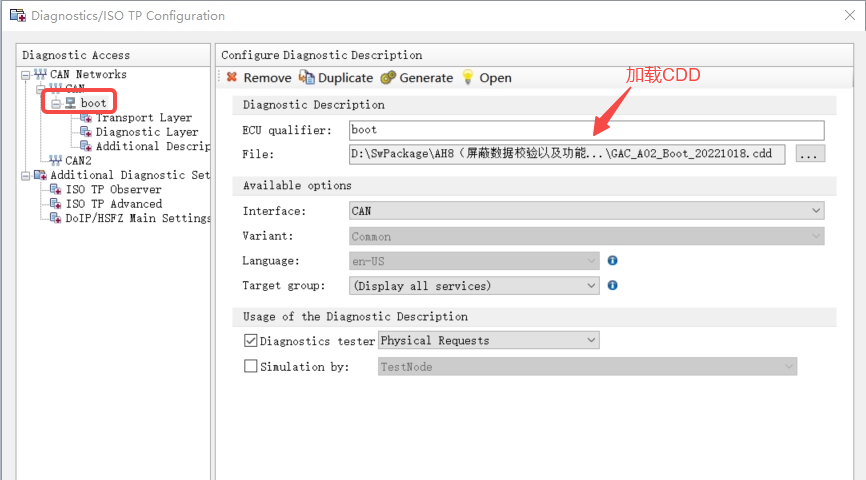Click the ISO TP Advanced icon
The height and width of the screenshot is (480, 866).
(x=55, y=204)
